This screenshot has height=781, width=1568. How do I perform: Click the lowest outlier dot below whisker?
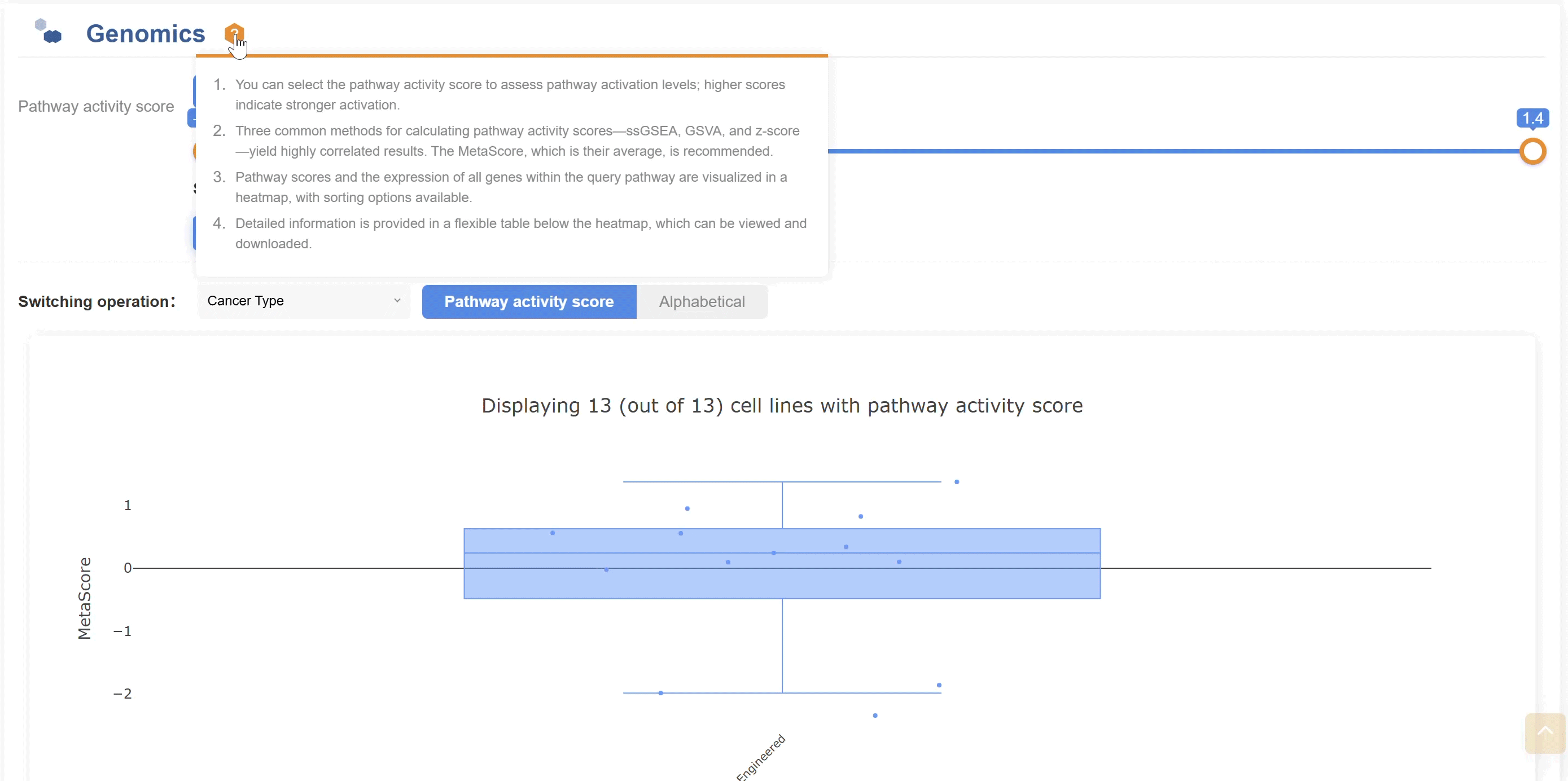tap(875, 715)
